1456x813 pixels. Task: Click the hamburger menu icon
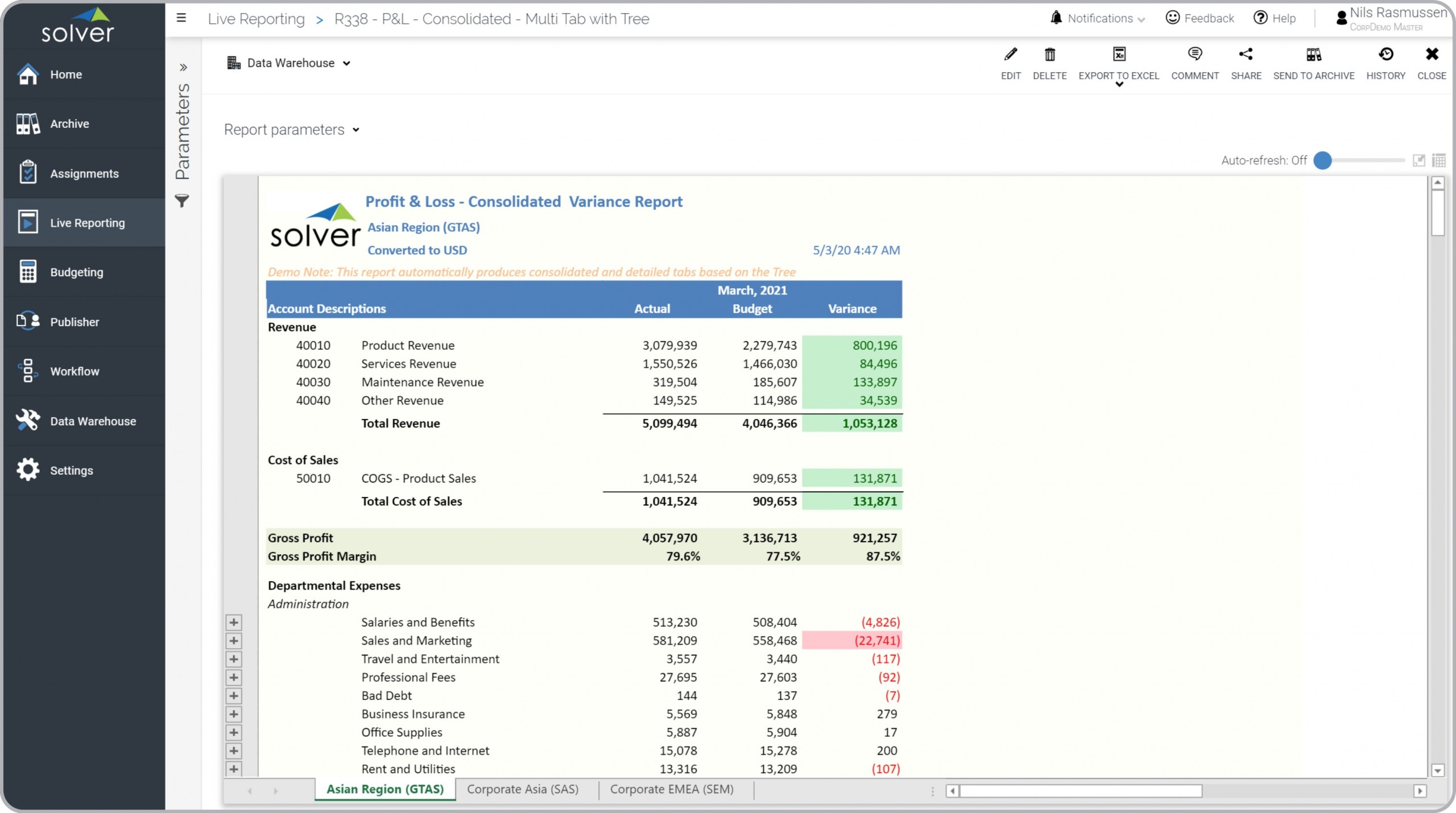pyautogui.click(x=181, y=18)
